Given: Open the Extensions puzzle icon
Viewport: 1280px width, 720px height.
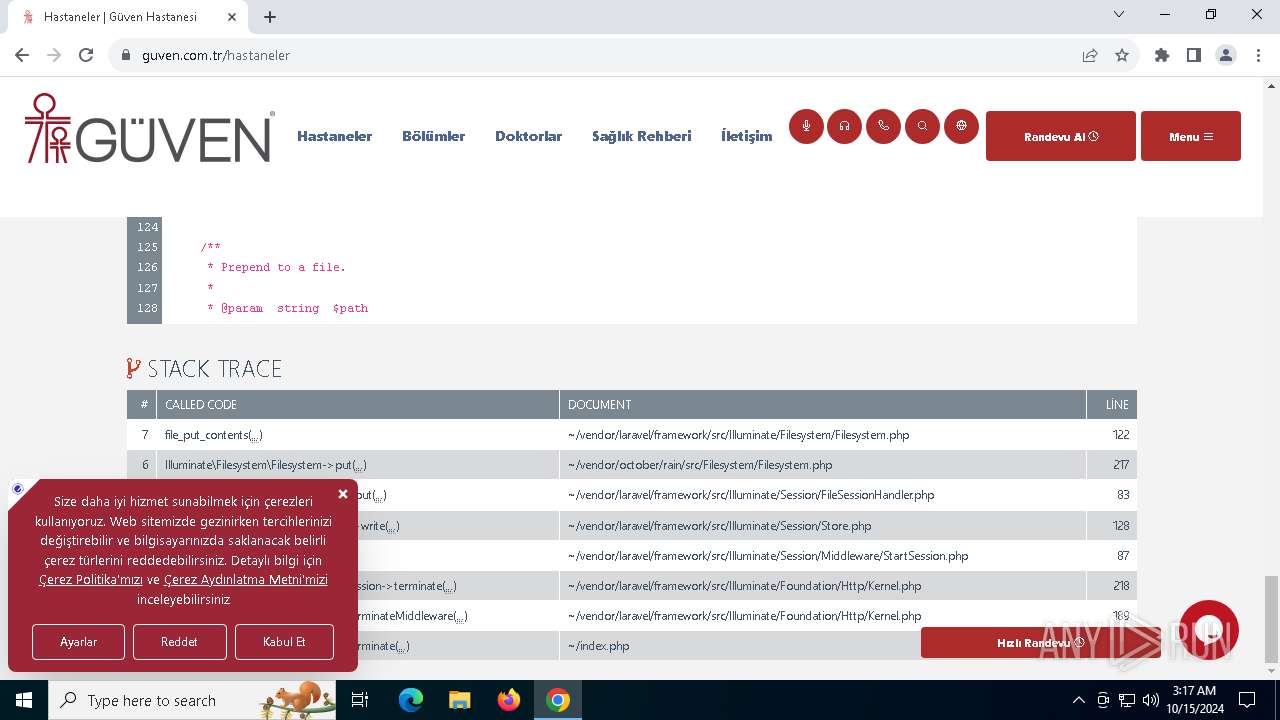Looking at the screenshot, I should tap(1162, 55).
